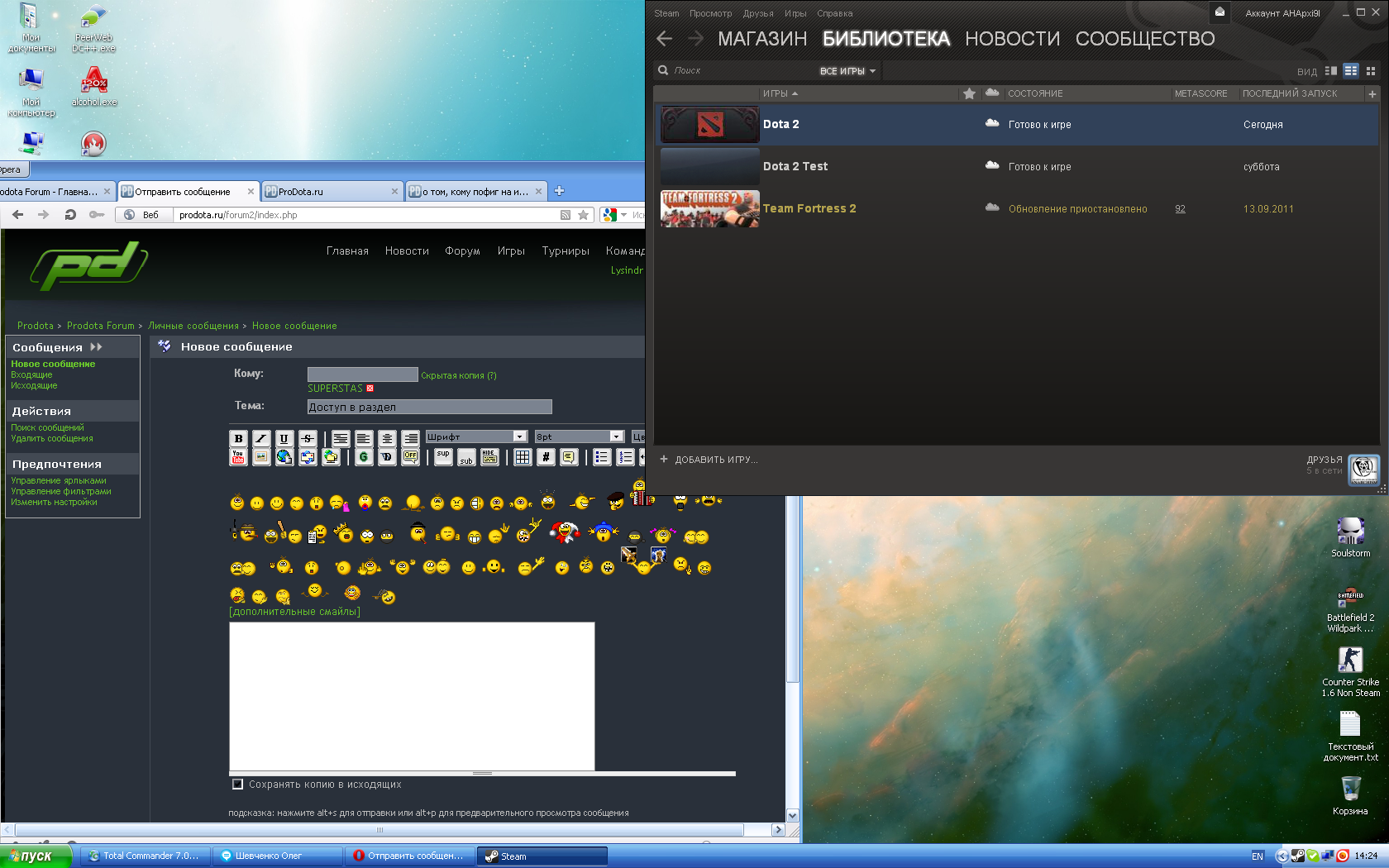The height and width of the screenshot is (868, 1389).
Task: Open Турниры in site navigation
Action: click(x=566, y=250)
